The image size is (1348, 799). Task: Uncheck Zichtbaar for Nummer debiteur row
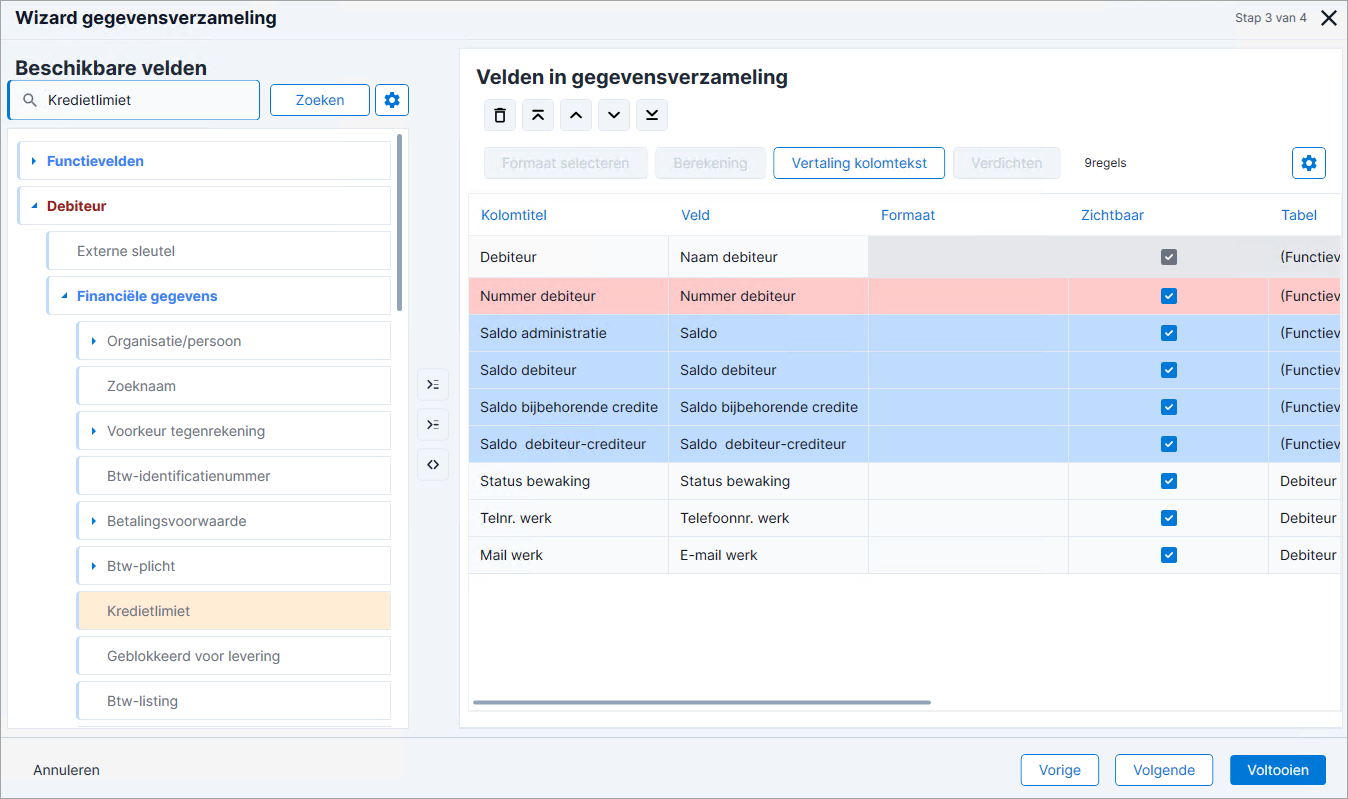point(1169,296)
